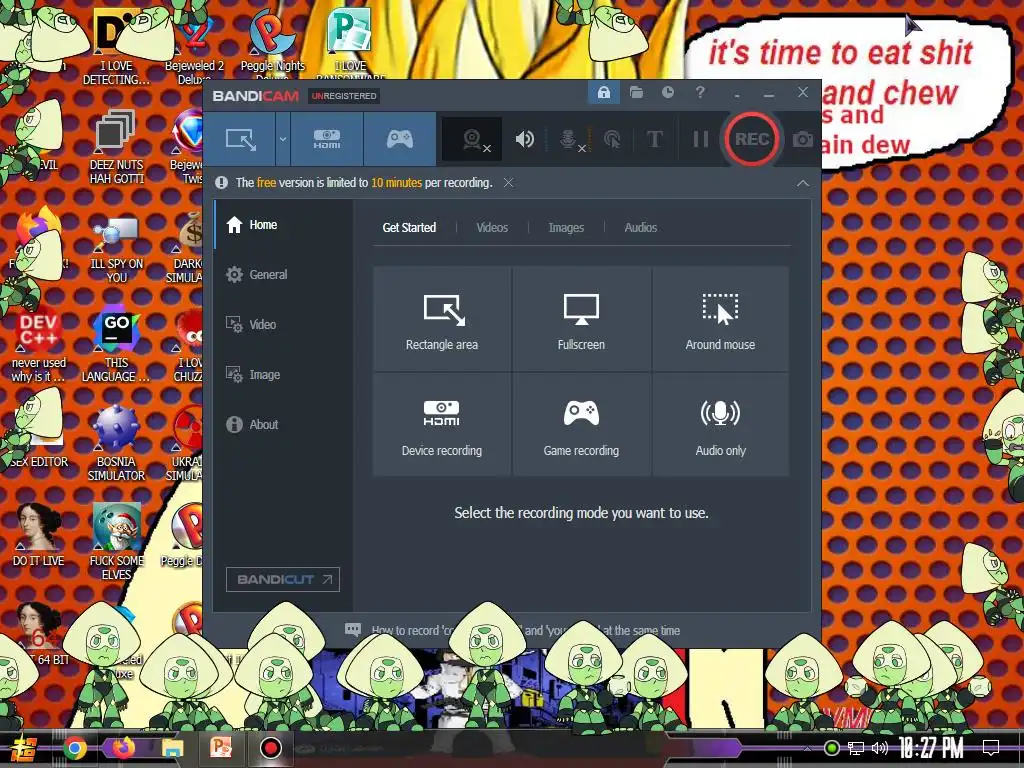Open the Home section in sidebar
The height and width of the screenshot is (768, 1024).
[283, 225]
